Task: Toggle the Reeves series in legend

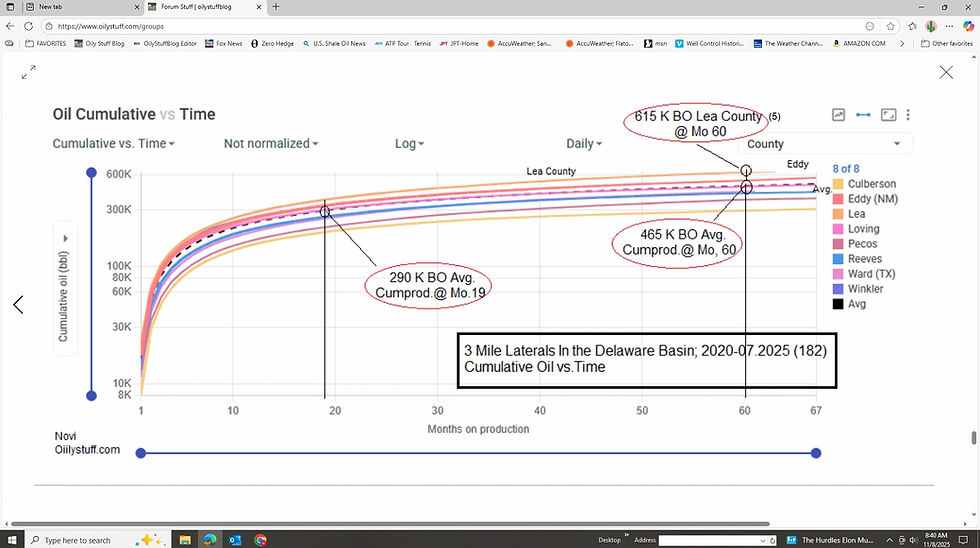Action: click(x=858, y=259)
